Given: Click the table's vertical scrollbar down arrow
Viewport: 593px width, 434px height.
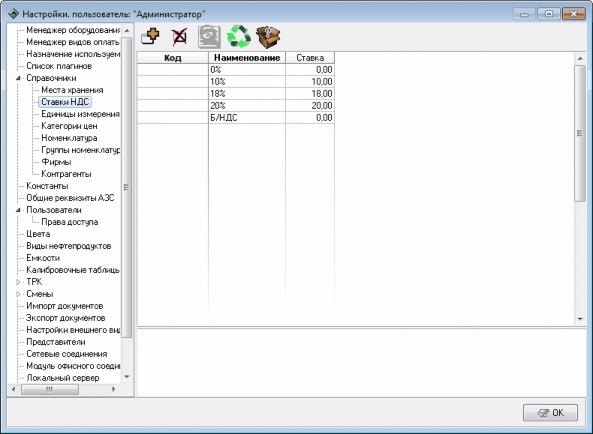Looking at the screenshot, I should 580,319.
